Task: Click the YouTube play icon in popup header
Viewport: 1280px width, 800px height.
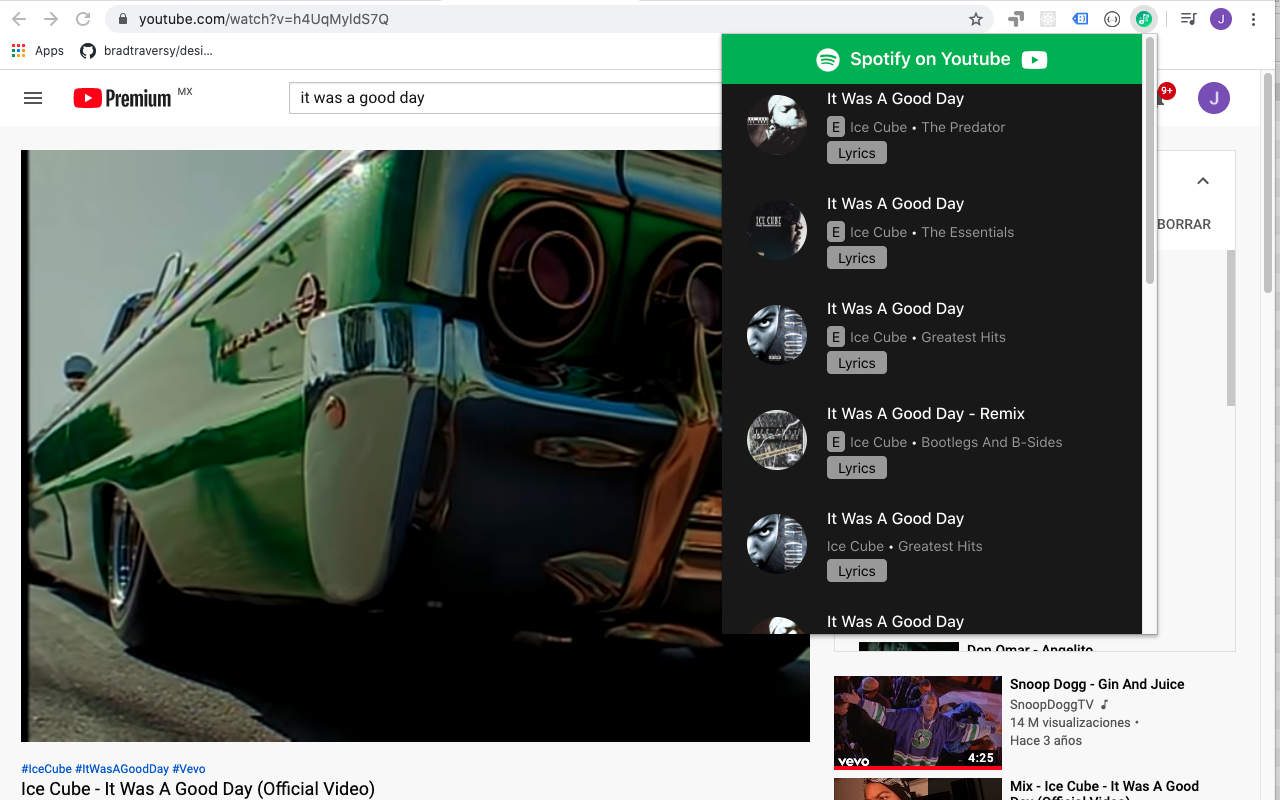Action: coord(1034,60)
